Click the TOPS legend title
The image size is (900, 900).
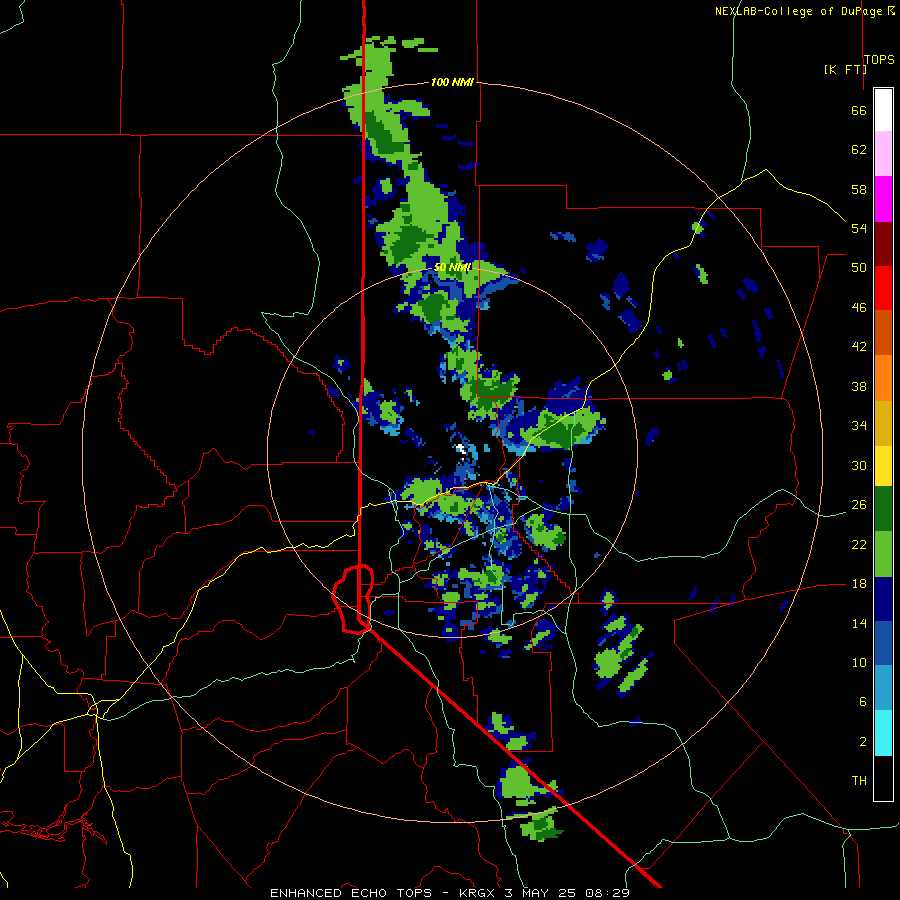tap(879, 59)
